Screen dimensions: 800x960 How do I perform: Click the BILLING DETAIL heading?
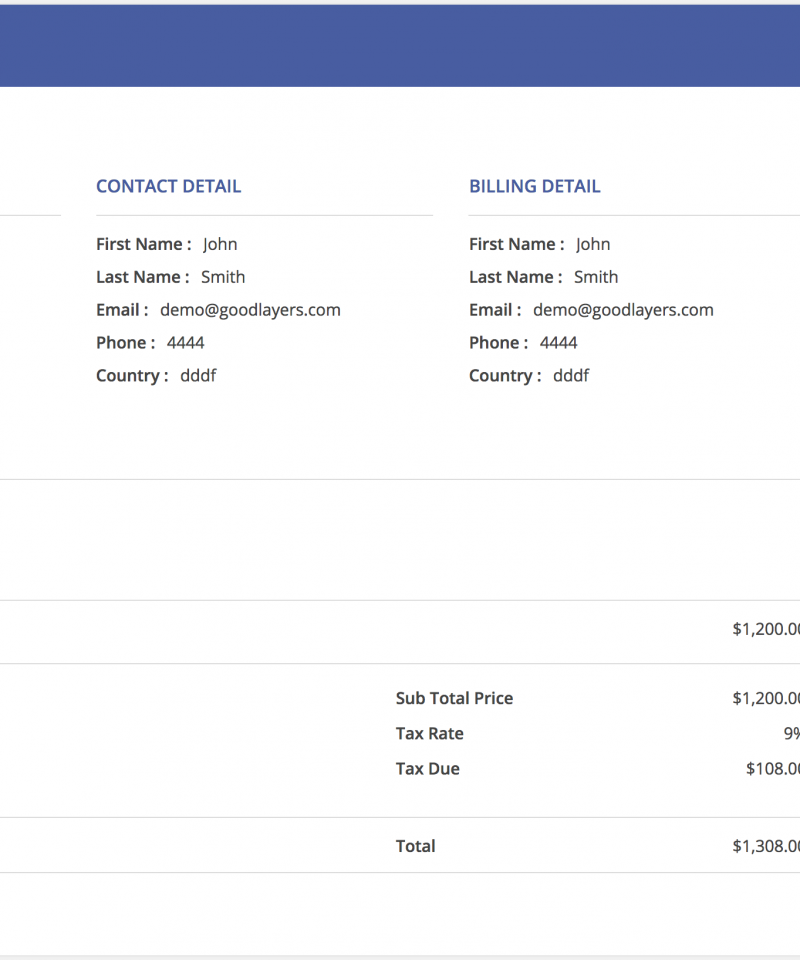click(x=534, y=186)
